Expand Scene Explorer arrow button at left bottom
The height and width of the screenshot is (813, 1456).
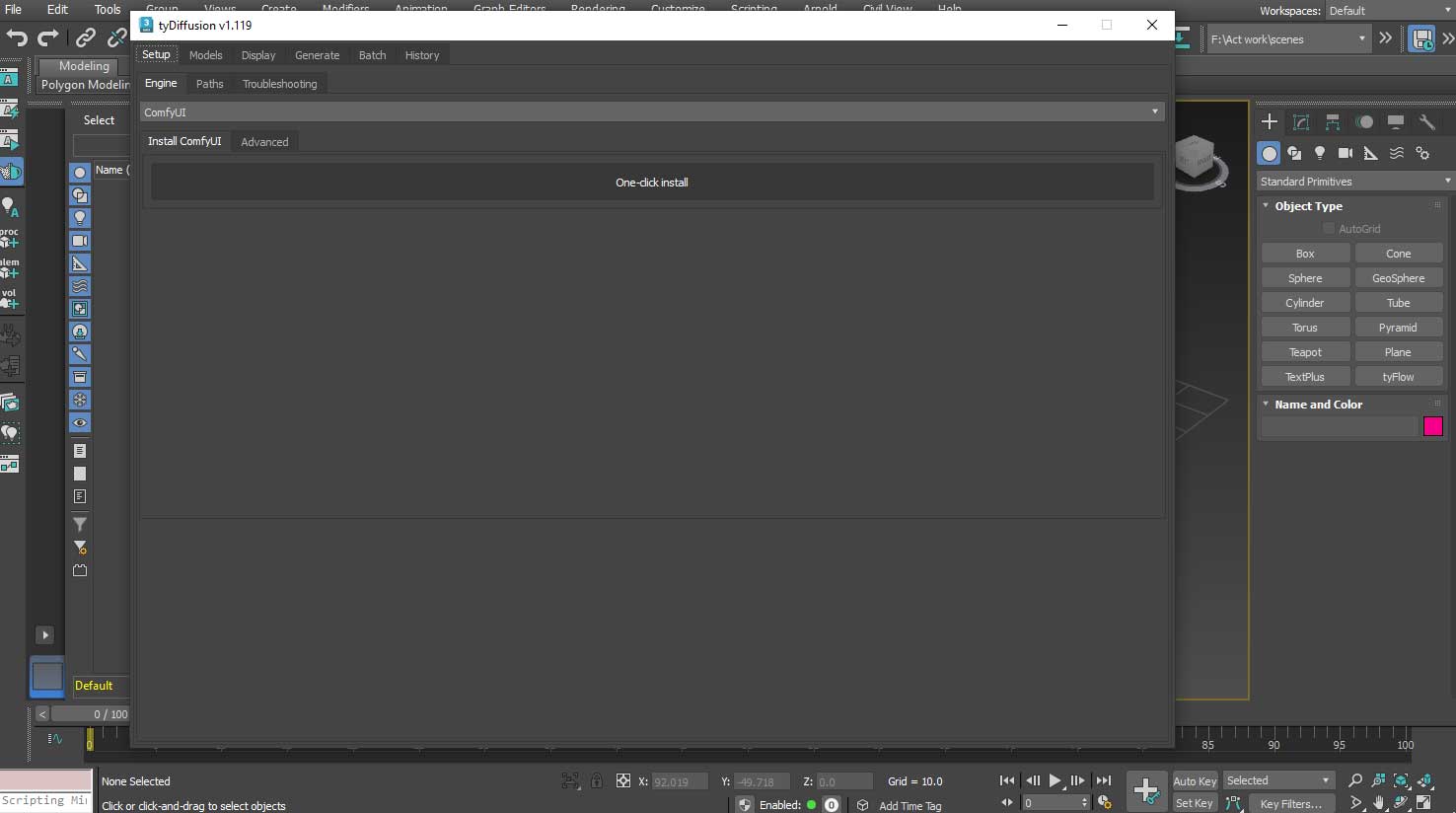[x=44, y=634]
